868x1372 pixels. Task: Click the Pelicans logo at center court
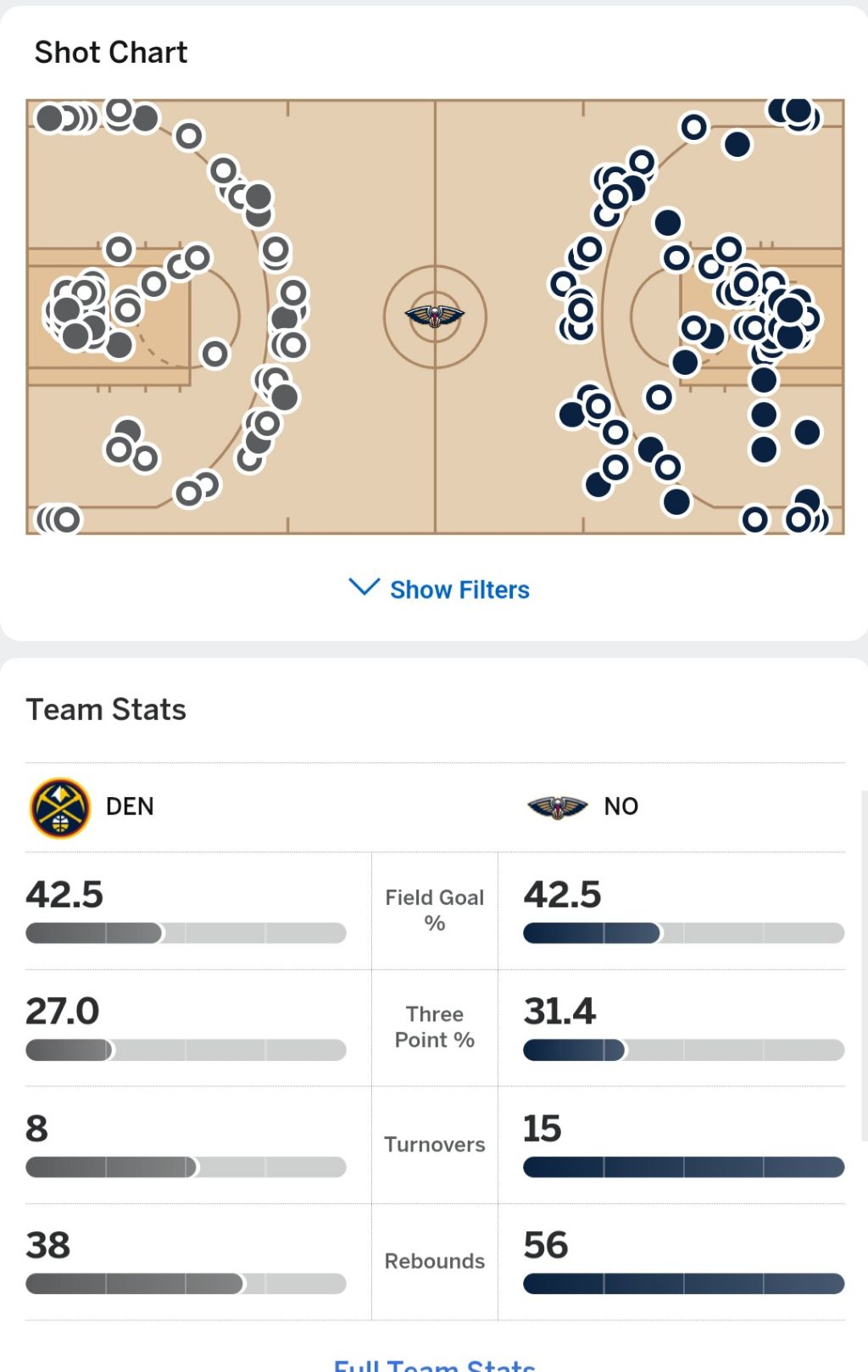tap(435, 316)
